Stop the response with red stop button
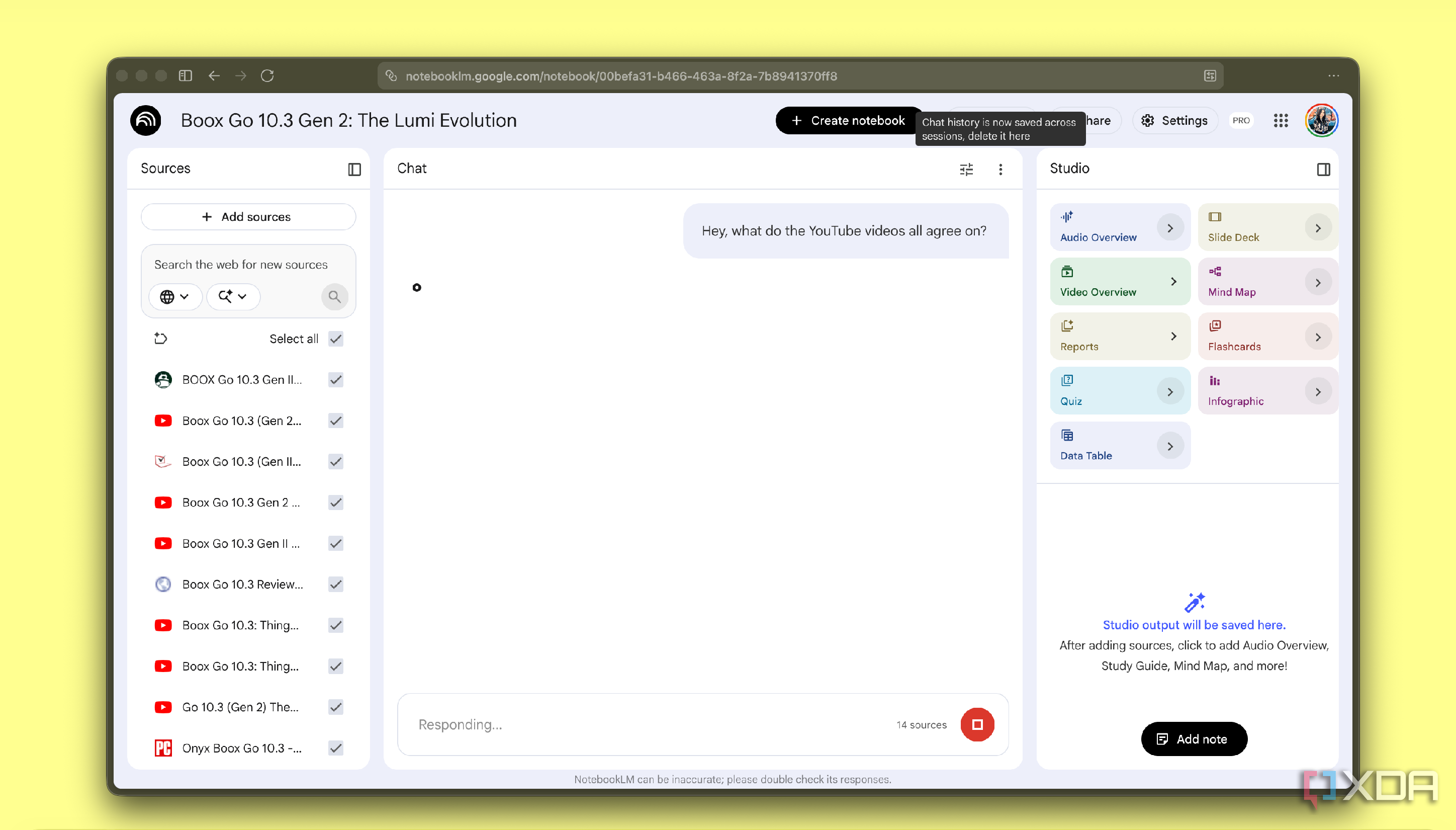 coord(977,724)
